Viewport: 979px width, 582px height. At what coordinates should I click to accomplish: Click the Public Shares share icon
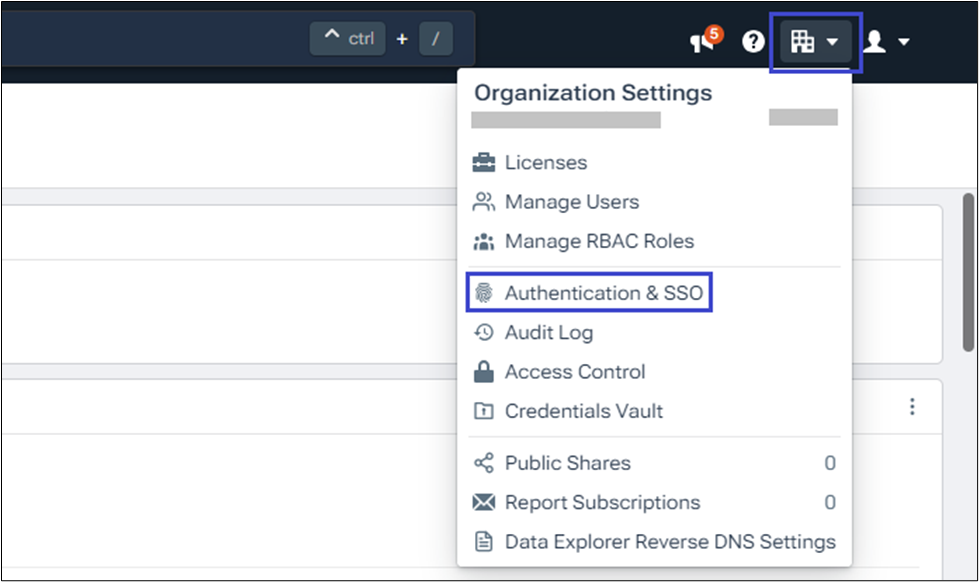pos(484,463)
